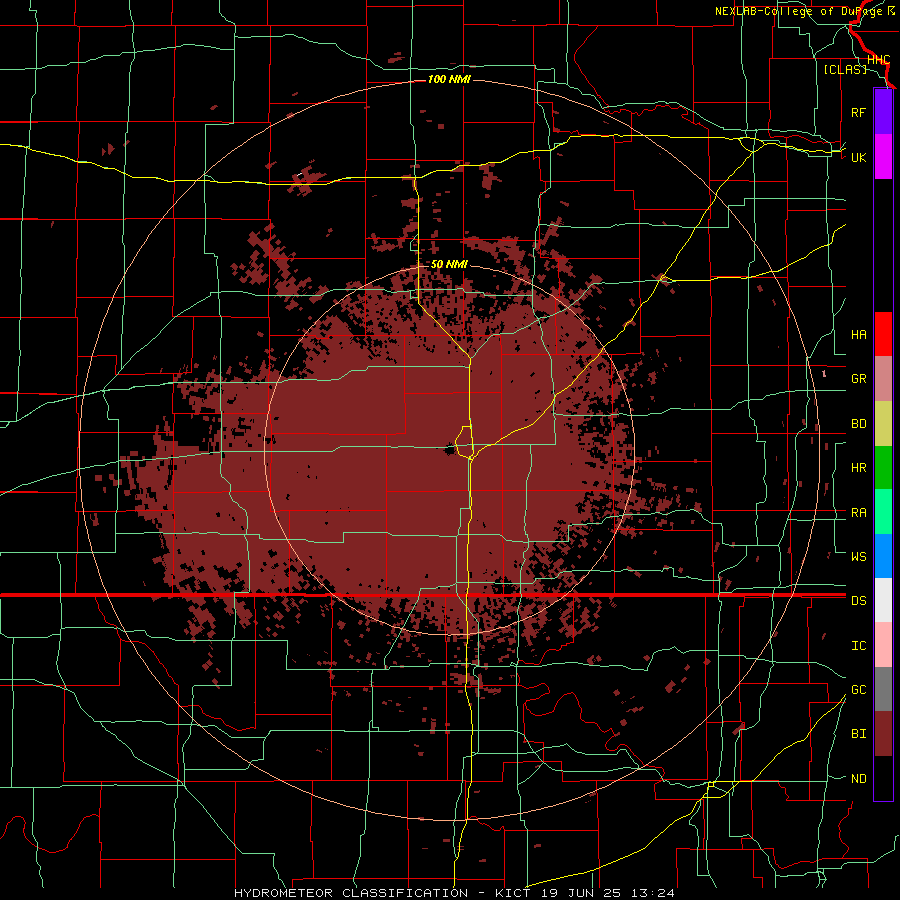Select the light pink IC legend swatch
The image size is (900, 900).
pyautogui.click(x=883, y=645)
